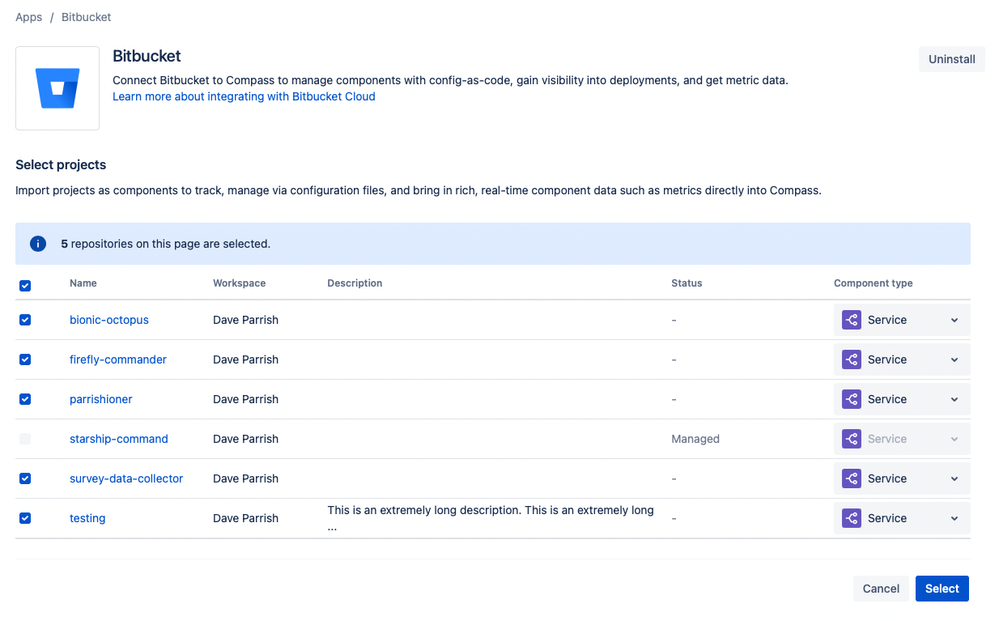Click the Service icon in the testing row
This screenshot has width=999, height=621.
pyautogui.click(x=851, y=518)
